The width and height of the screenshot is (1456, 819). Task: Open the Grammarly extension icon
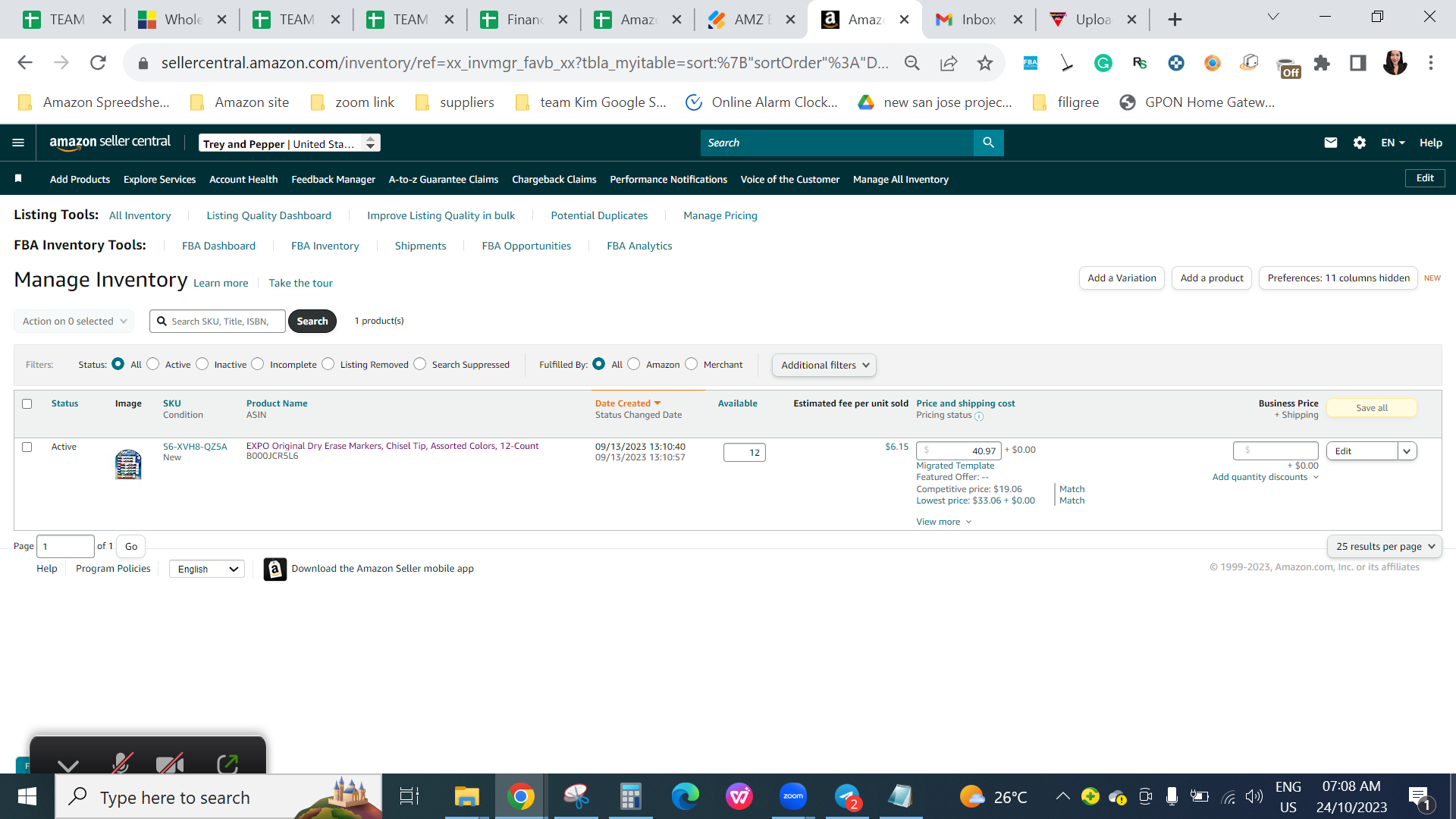coord(1103,64)
